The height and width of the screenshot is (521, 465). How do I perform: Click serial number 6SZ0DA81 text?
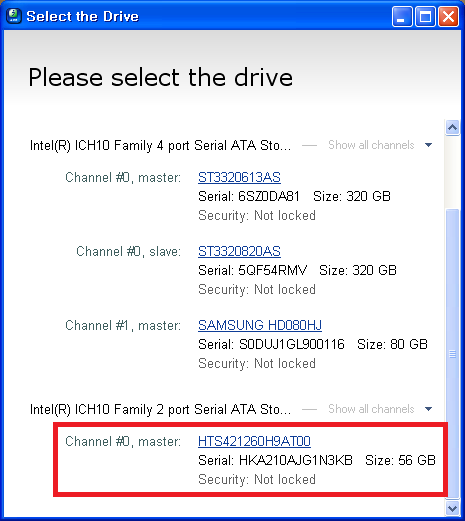pos(269,196)
